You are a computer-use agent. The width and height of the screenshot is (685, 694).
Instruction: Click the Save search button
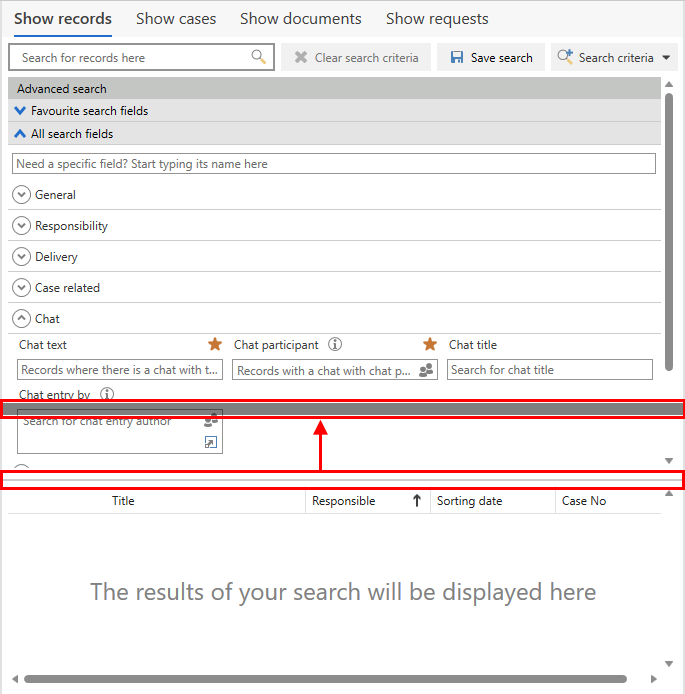pos(491,58)
